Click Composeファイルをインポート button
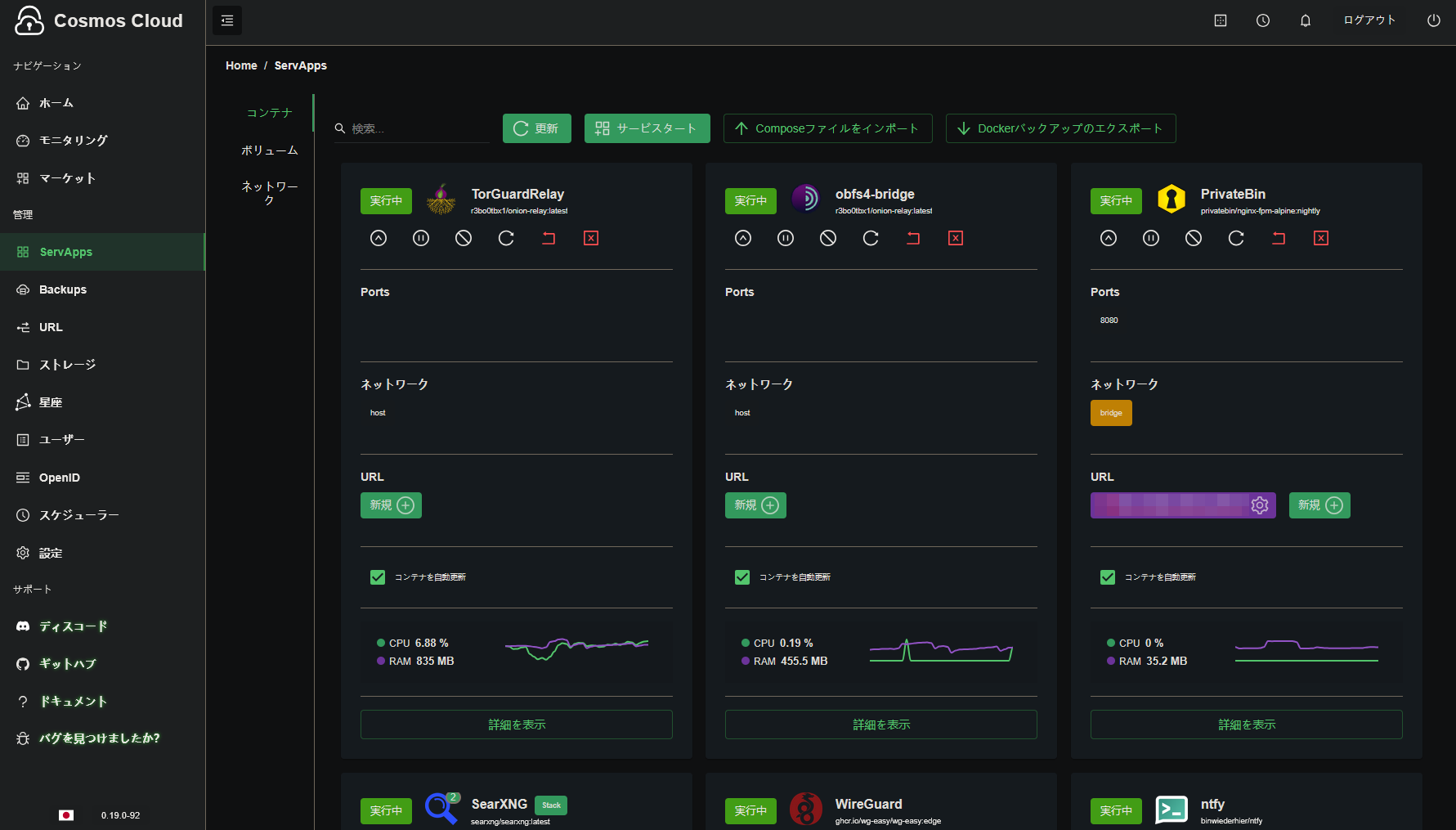This screenshot has height=830, width=1456. click(827, 128)
